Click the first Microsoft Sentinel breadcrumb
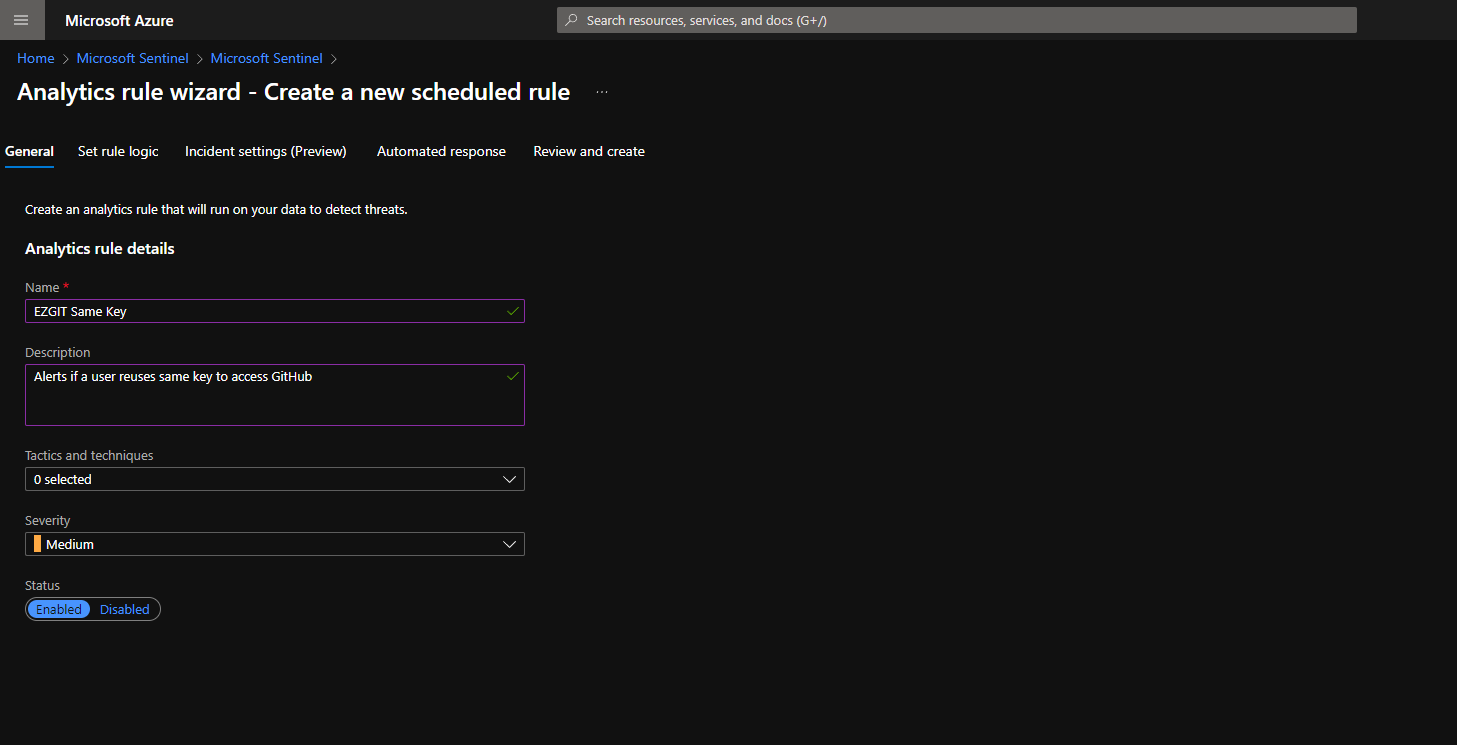This screenshot has width=1457, height=745. tap(133, 59)
